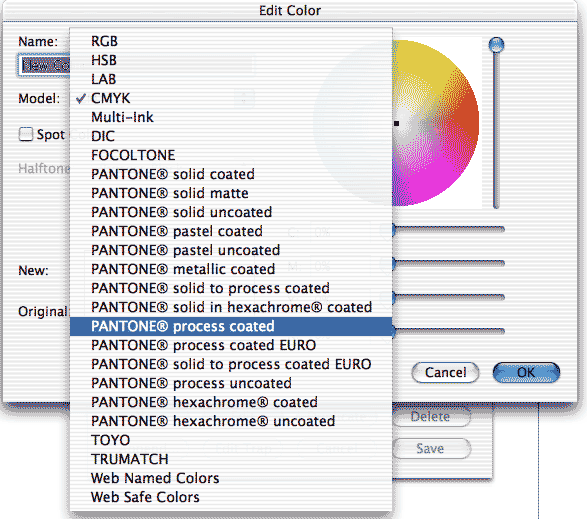This screenshot has width=587, height=519.
Task: Select TRUMATCH library
Action: click(231, 459)
